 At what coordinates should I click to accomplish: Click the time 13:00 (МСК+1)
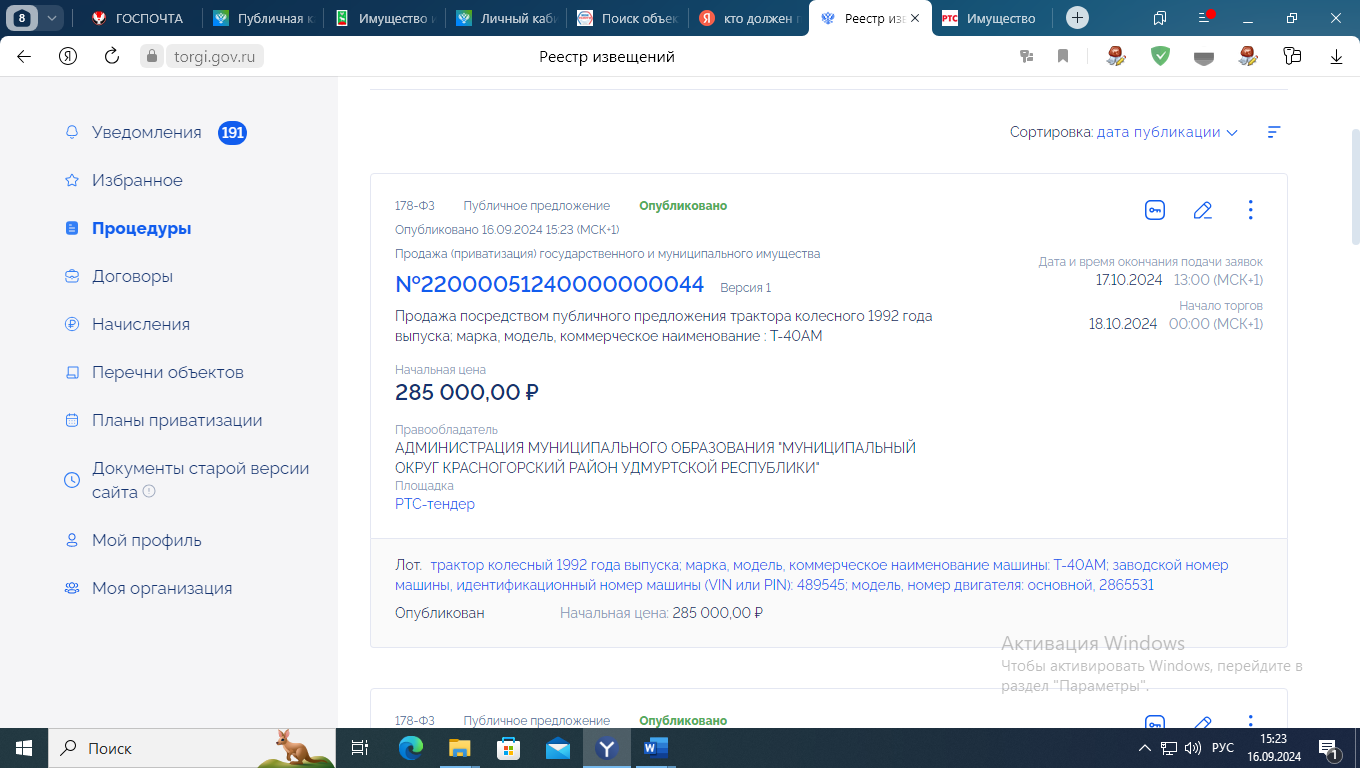[1218, 280]
